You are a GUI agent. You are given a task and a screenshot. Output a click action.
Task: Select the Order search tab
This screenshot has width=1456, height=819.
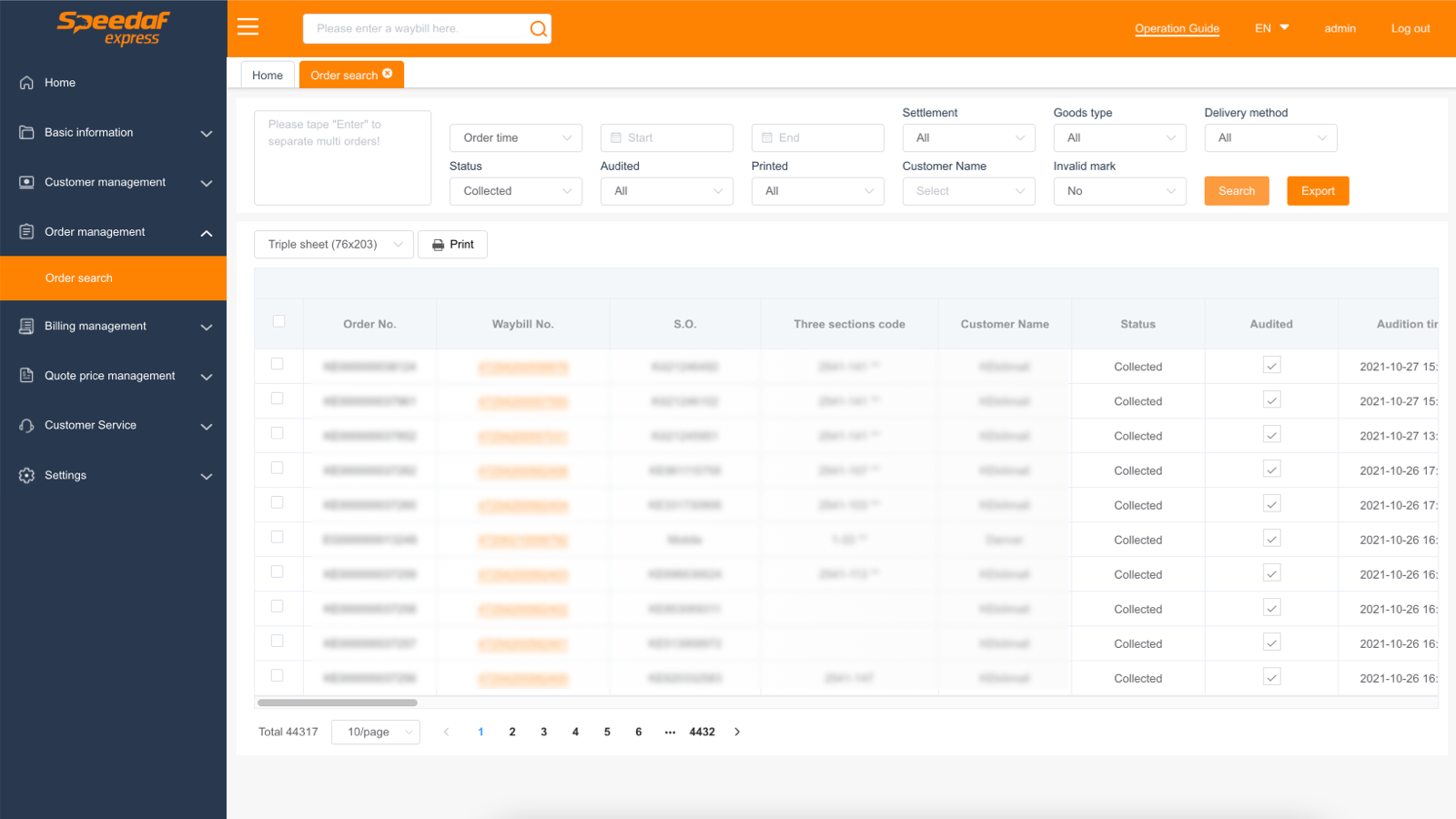click(x=344, y=75)
